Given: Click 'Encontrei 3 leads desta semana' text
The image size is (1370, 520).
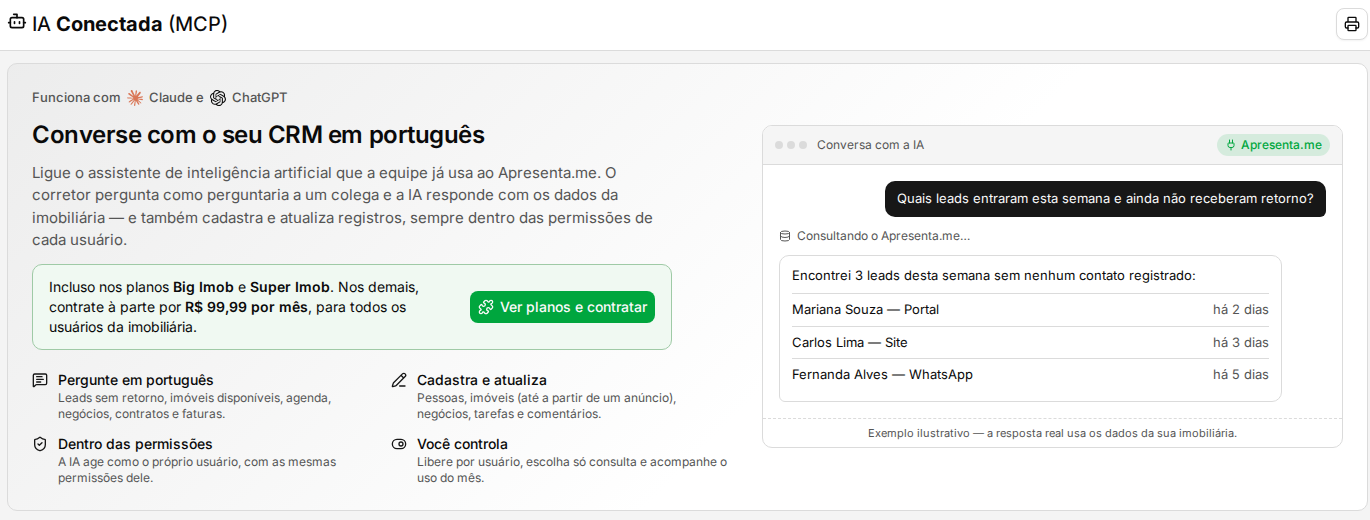Looking at the screenshot, I should [994, 275].
